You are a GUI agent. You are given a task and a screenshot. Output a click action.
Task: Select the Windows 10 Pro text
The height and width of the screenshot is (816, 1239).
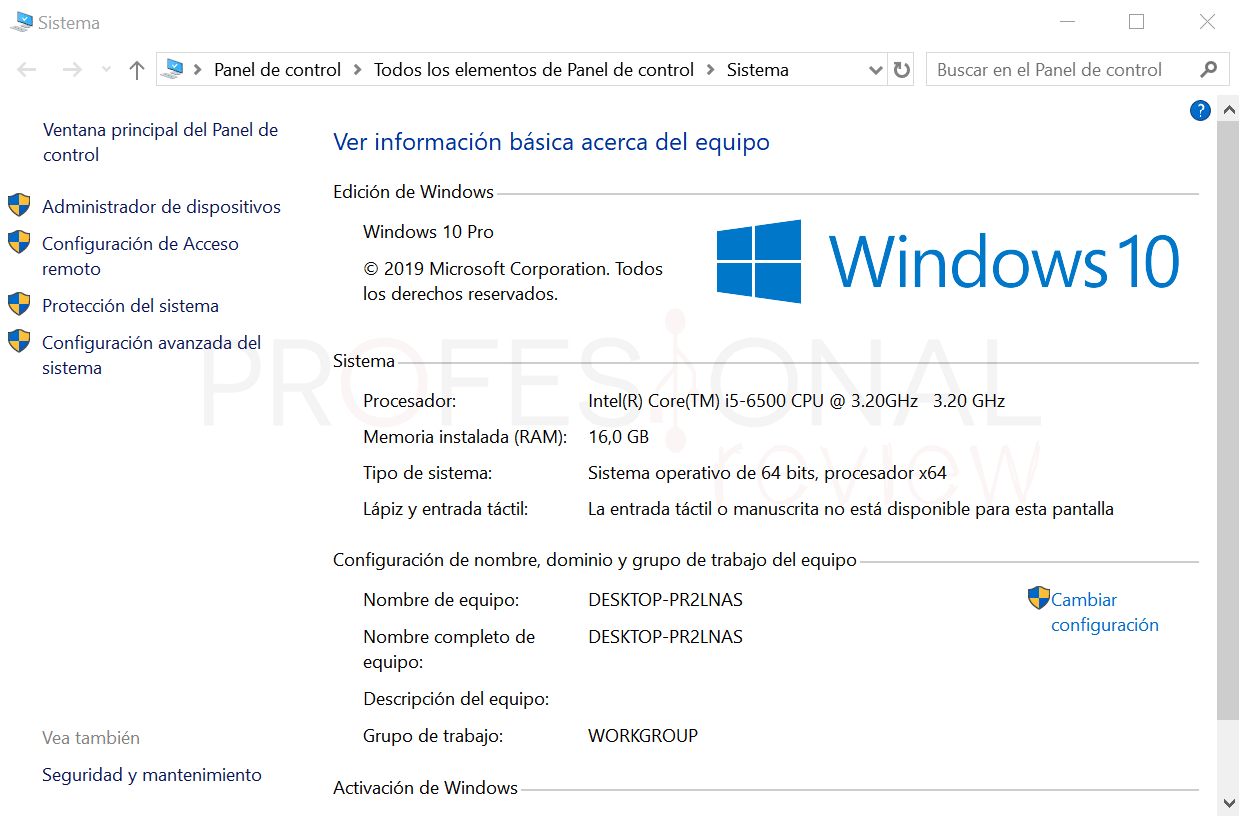428,232
